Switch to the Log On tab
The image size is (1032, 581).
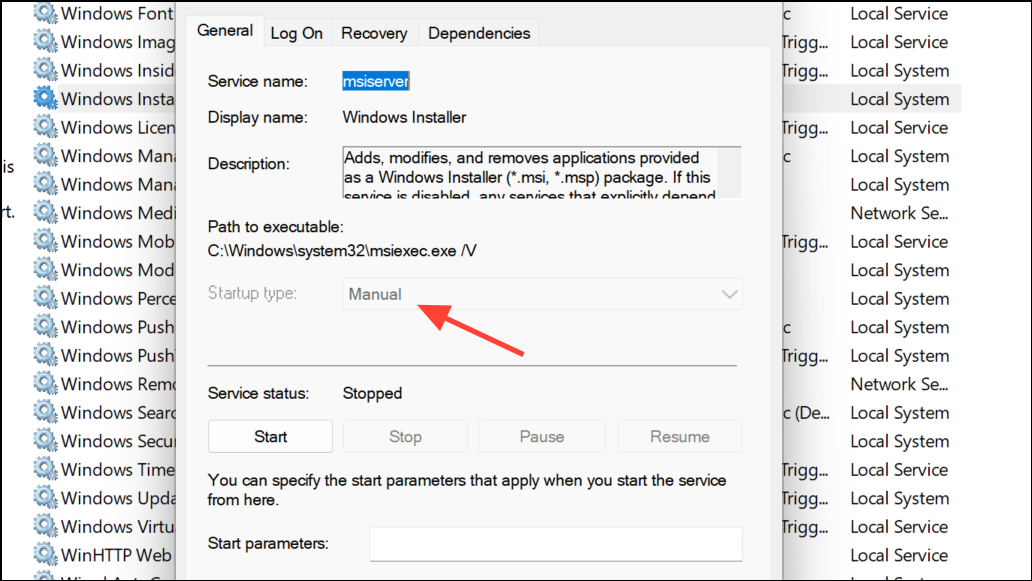click(297, 33)
